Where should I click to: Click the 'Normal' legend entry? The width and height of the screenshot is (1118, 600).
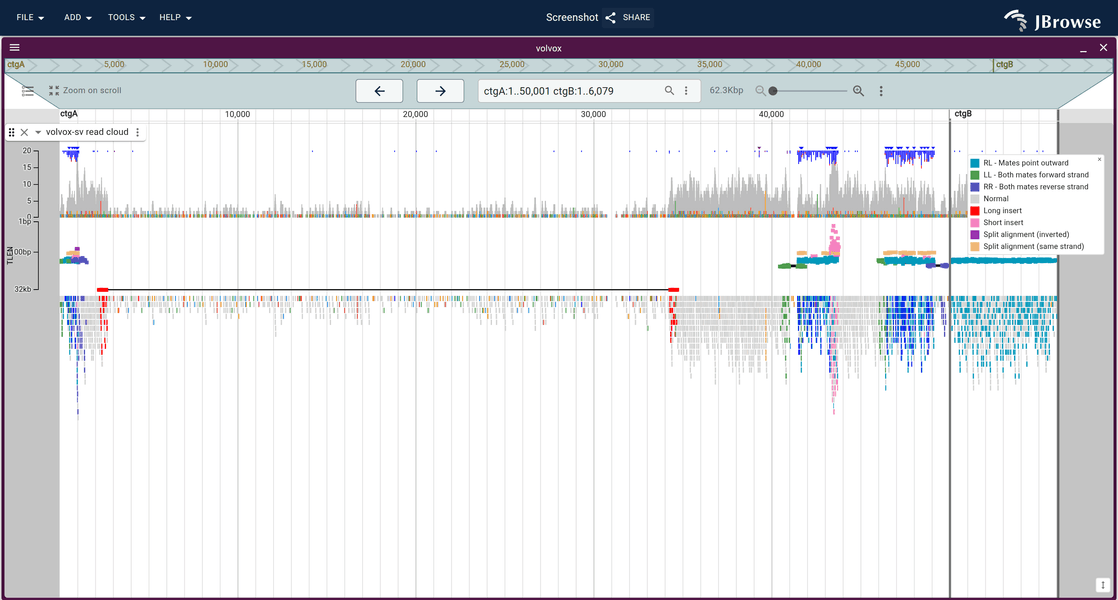tap(995, 199)
